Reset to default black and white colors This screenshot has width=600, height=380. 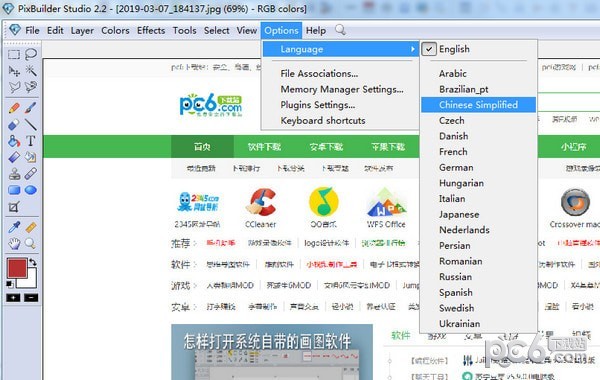point(10,284)
